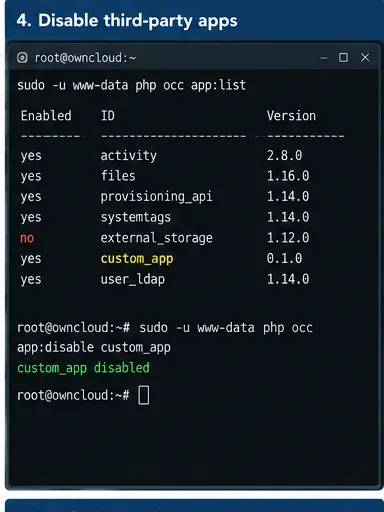Select the yellow 'custom_app' app ID
Screen dimensions: 384x512
[137, 259]
